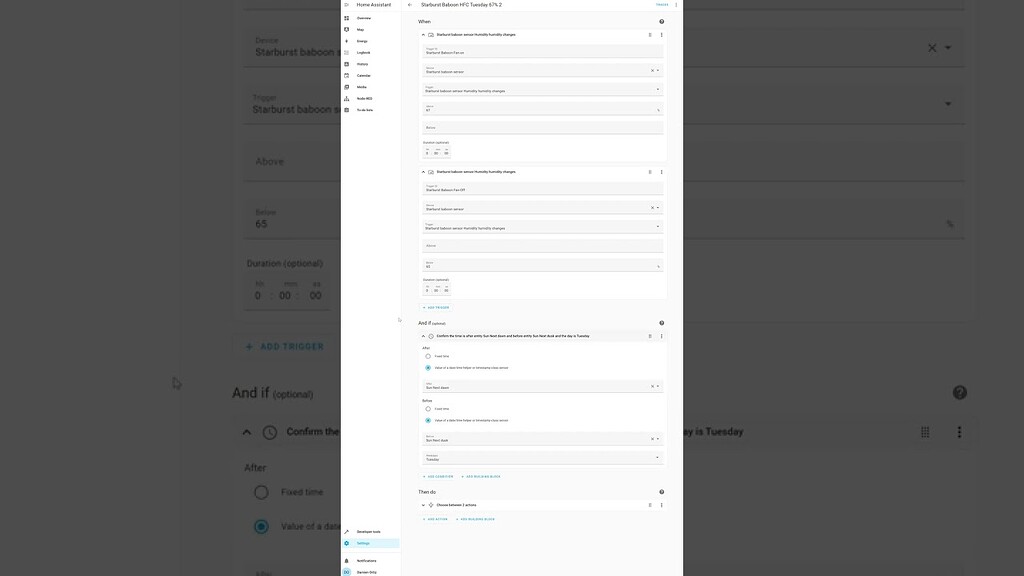The height and width of the screenshot is (576, 1024).
Task: Choose Value of a date/time helper under After
Action: [428, 368]
